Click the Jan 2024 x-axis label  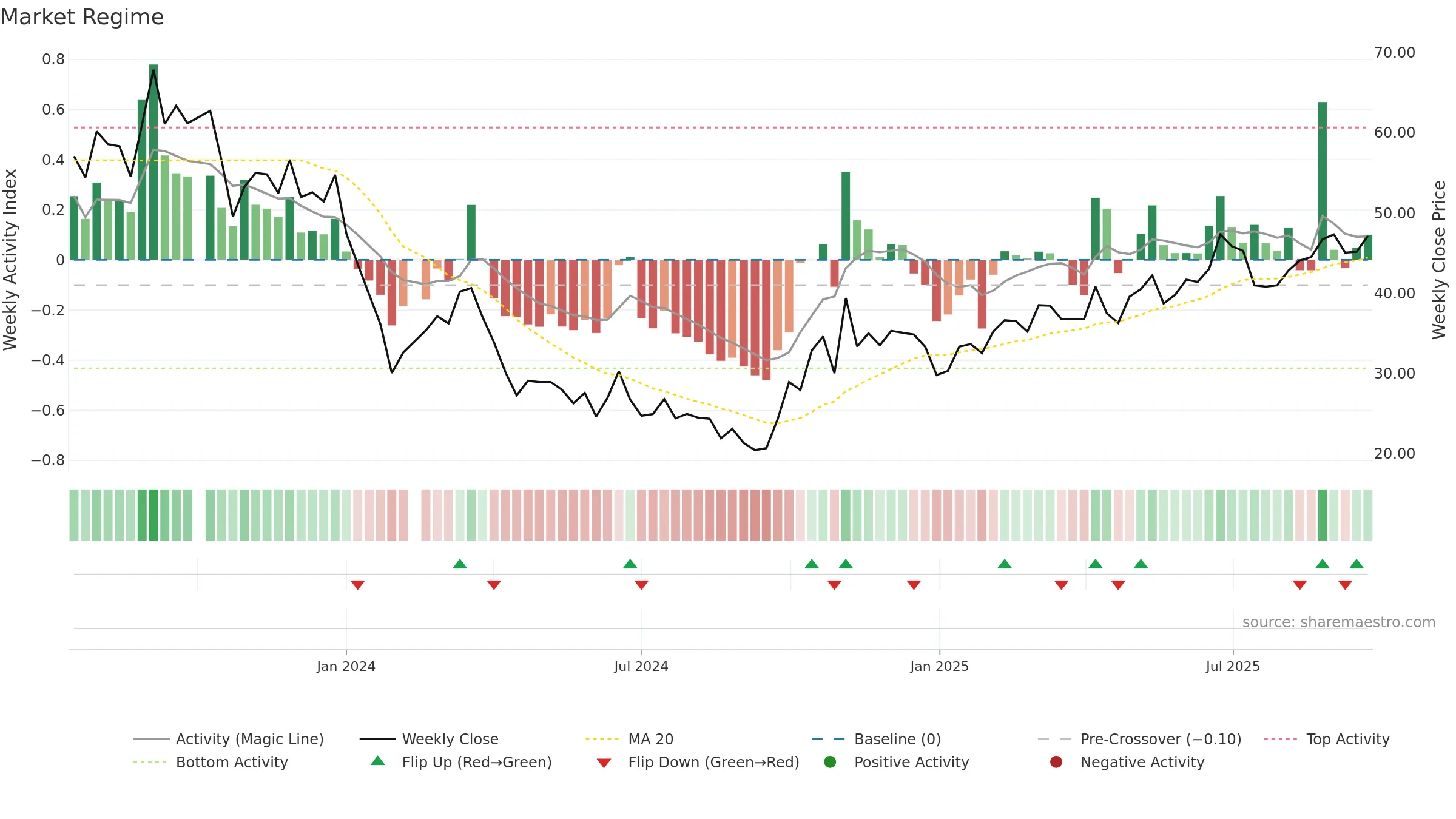pos(346,666)
